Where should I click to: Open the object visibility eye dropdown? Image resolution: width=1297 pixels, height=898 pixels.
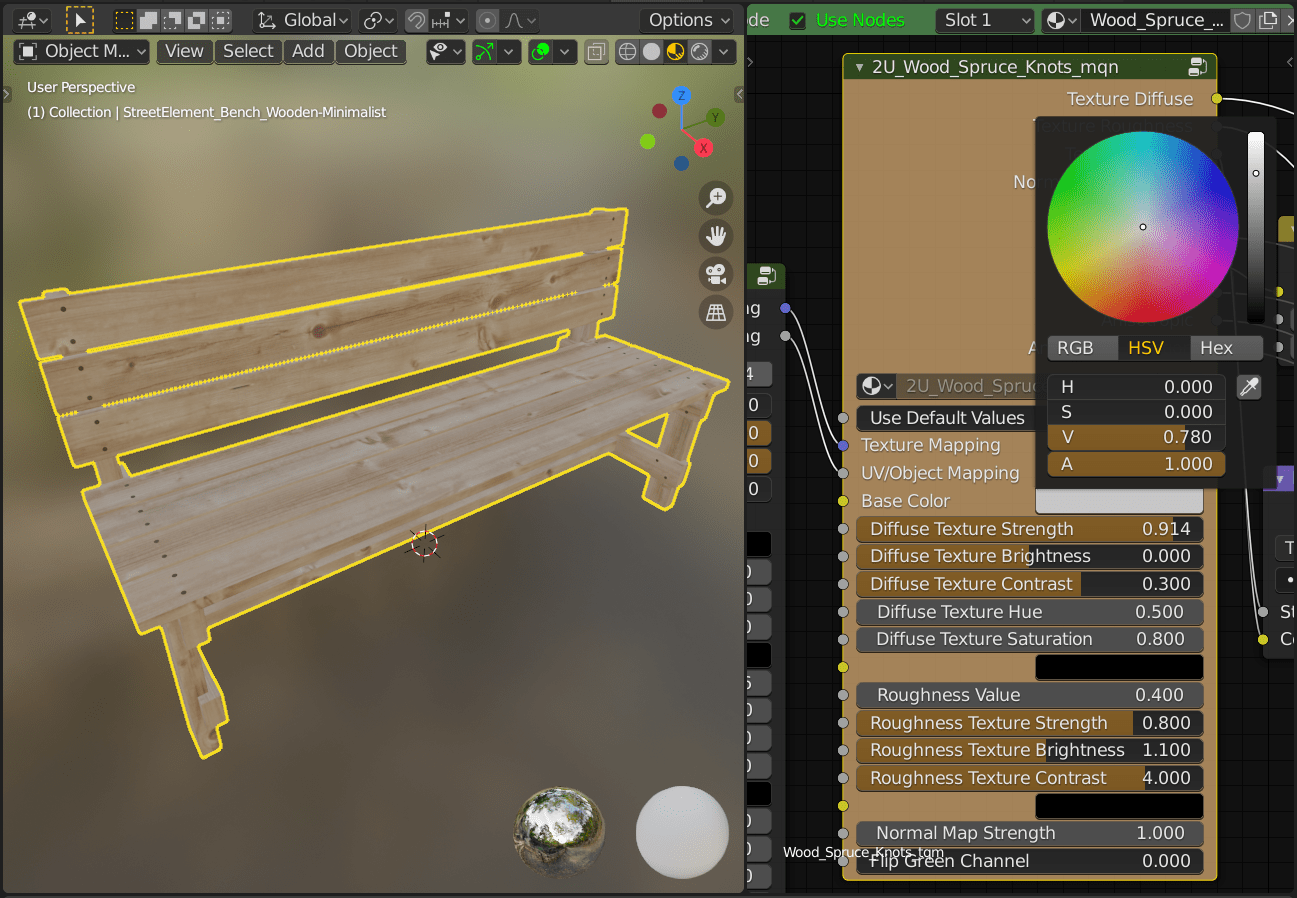[x=447, y=51]
